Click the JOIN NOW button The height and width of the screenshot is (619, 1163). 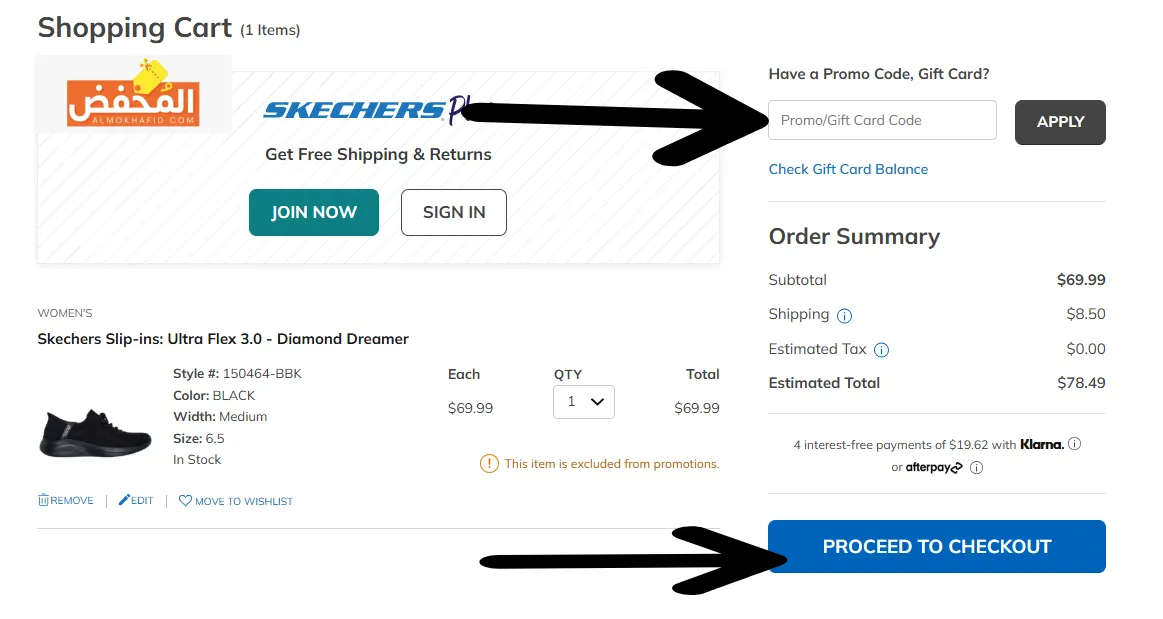[x=314, y=213]
